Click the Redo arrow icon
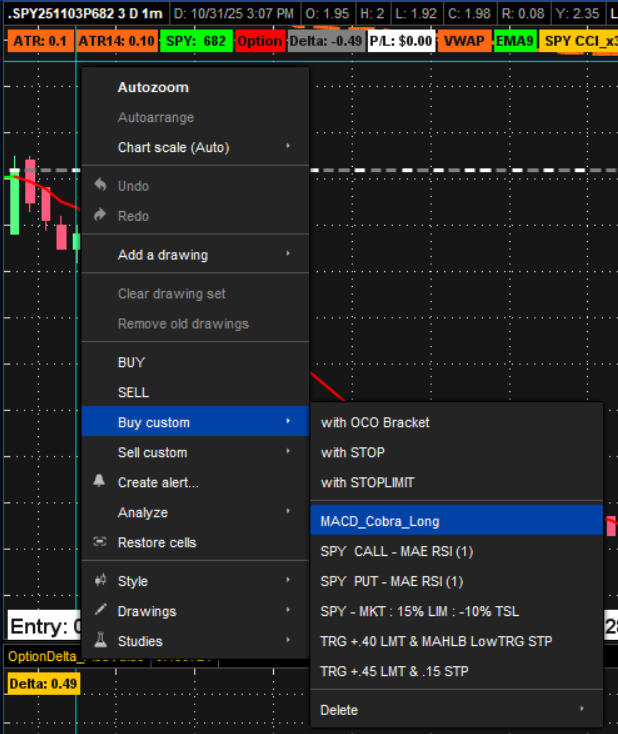 coord(99,215)
